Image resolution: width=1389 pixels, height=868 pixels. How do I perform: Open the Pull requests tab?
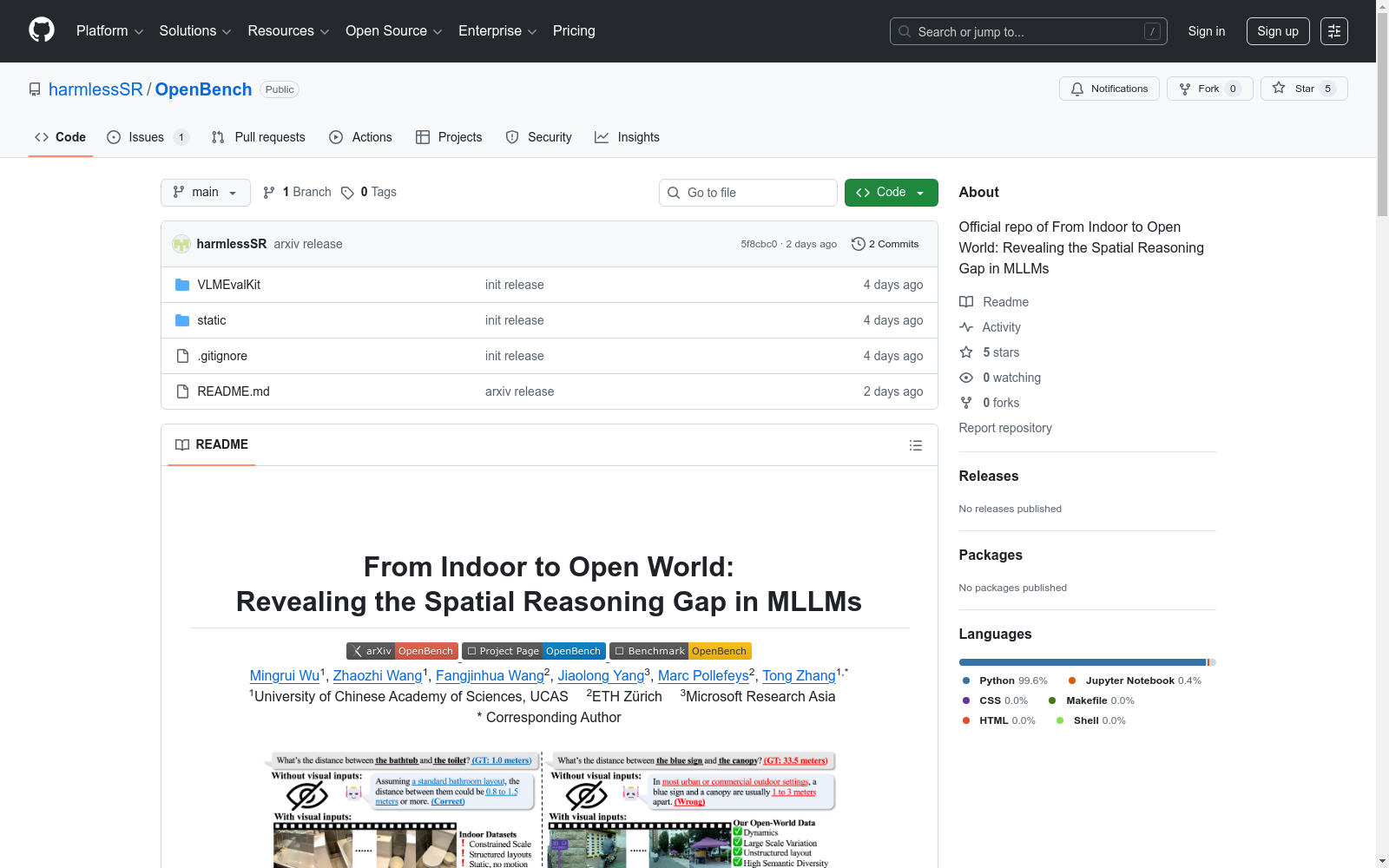[259, 137]
